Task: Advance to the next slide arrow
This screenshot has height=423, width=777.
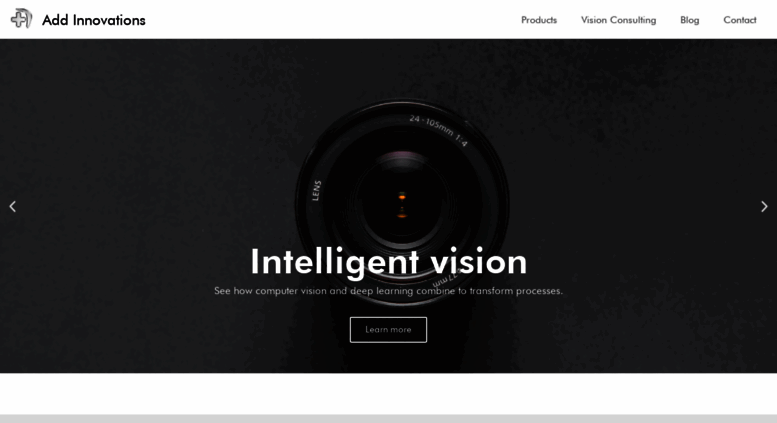Action: point(764,206)
